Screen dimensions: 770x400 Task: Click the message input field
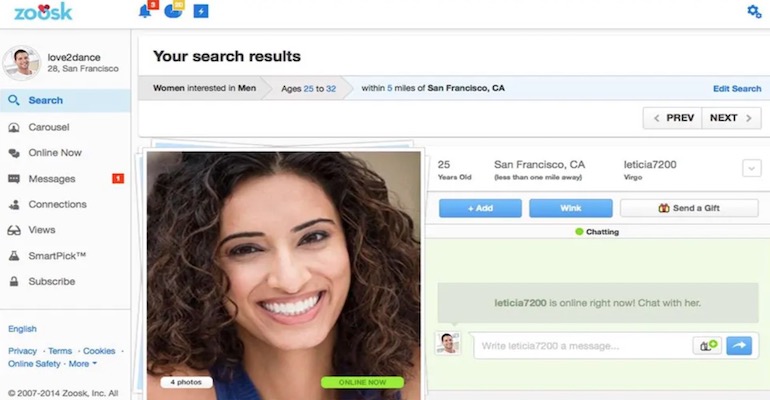(x=580, y=346)
